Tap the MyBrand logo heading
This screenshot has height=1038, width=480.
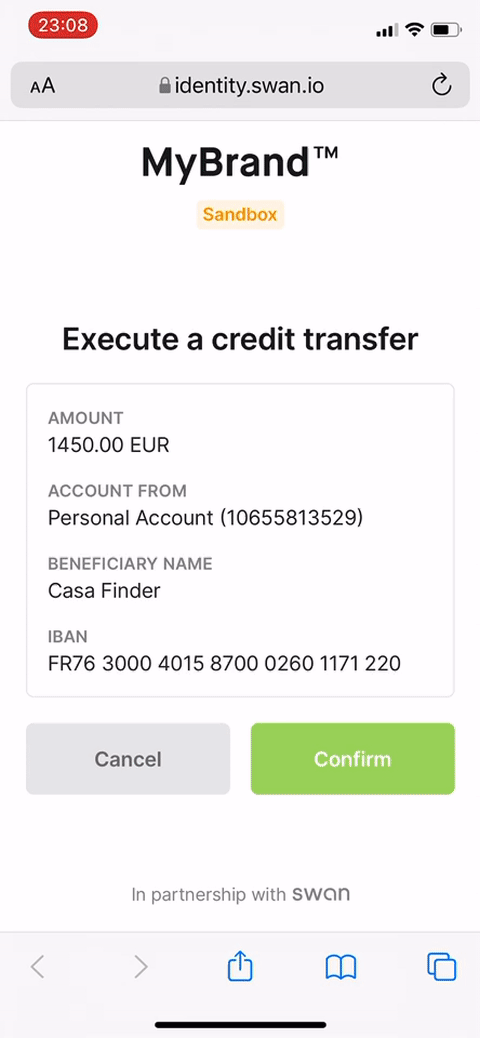coord(240,162)
